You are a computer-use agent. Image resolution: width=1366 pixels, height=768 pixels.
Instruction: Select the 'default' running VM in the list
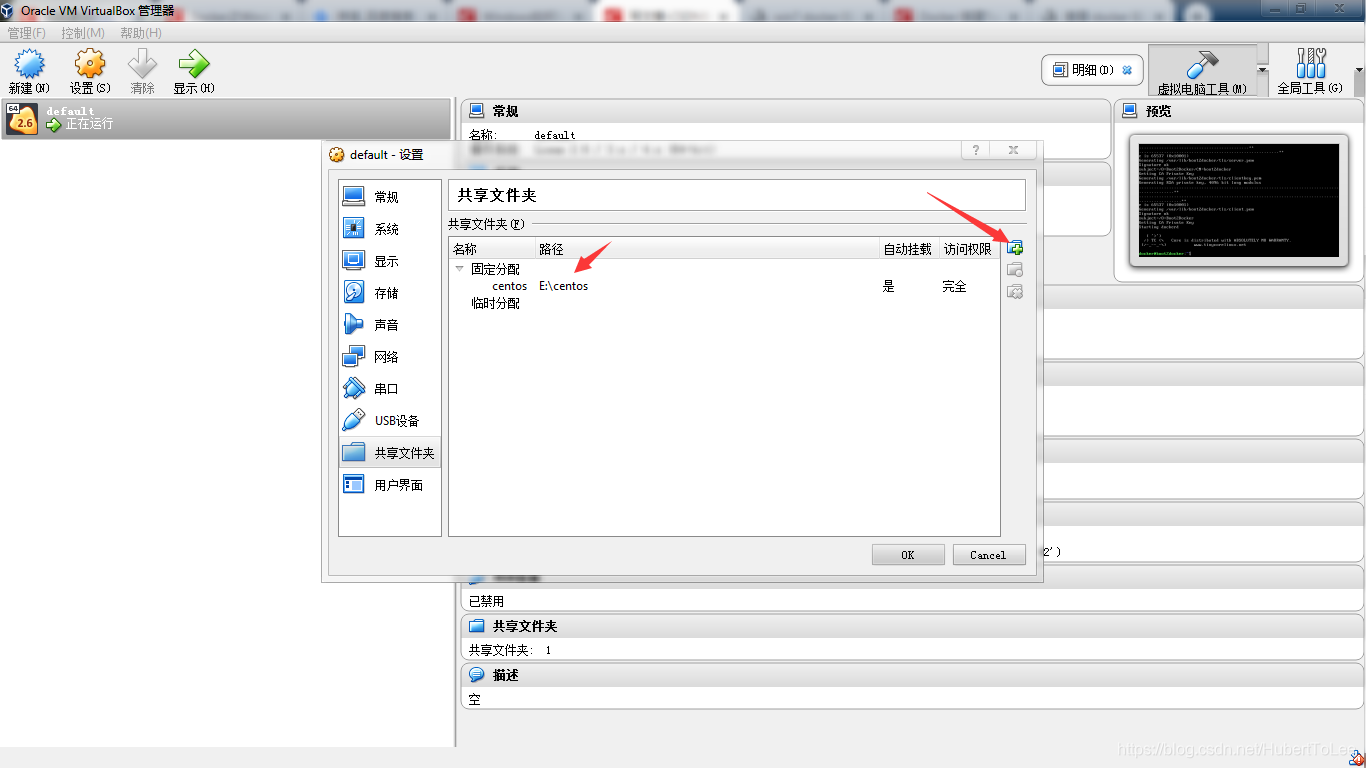(x=226, y=118)
